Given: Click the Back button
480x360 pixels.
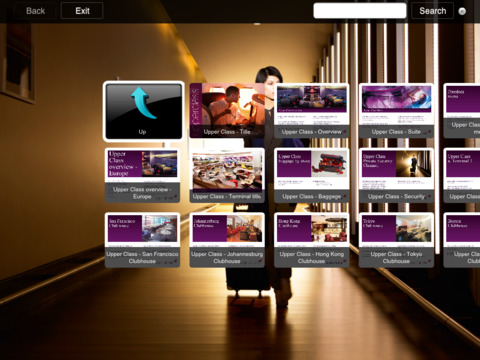Looking at the screenshot, I should point(35,11).
